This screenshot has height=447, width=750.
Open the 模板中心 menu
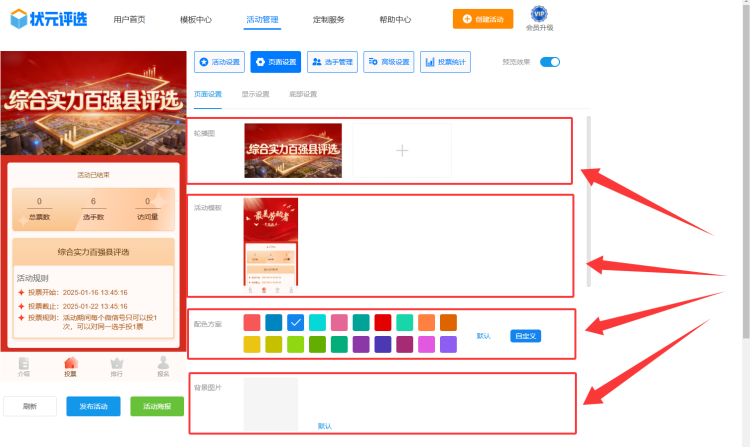(196, 20)
